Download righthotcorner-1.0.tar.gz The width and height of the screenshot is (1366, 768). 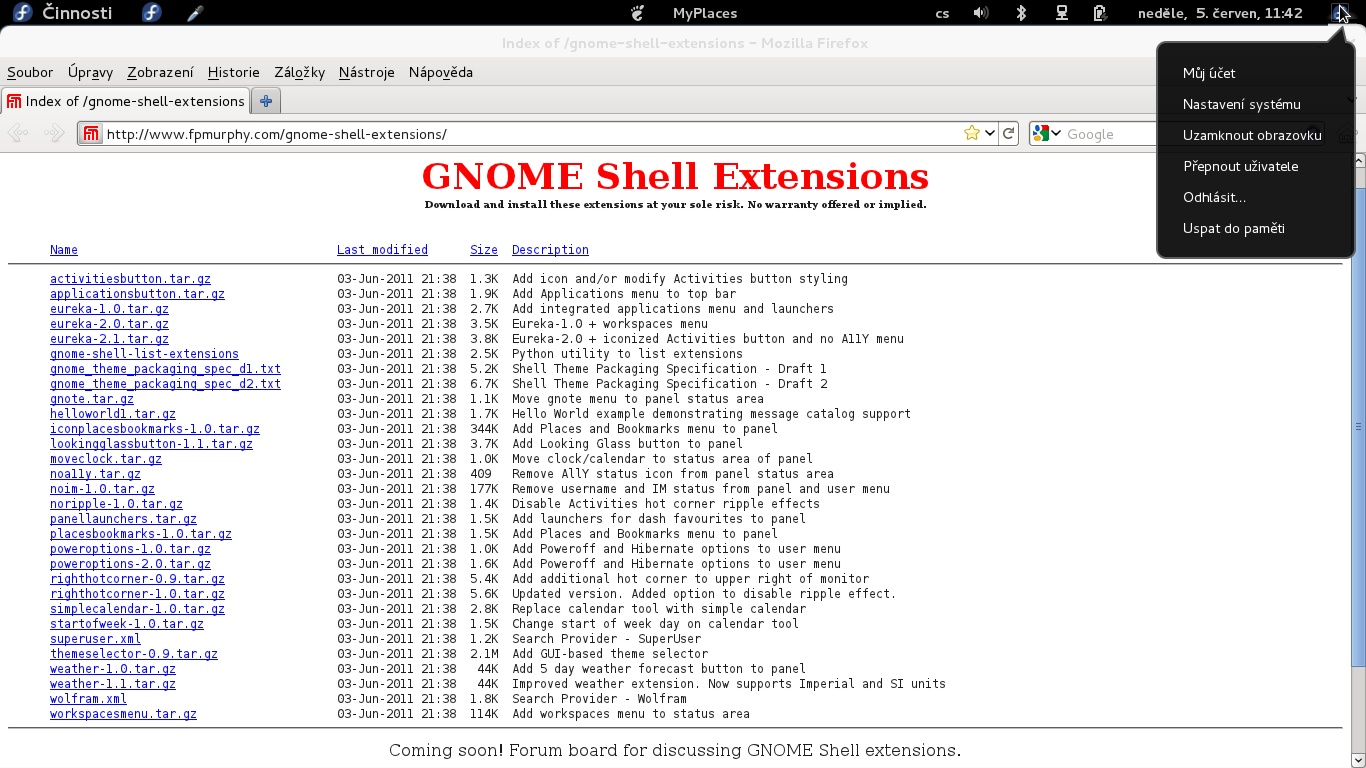137,594
